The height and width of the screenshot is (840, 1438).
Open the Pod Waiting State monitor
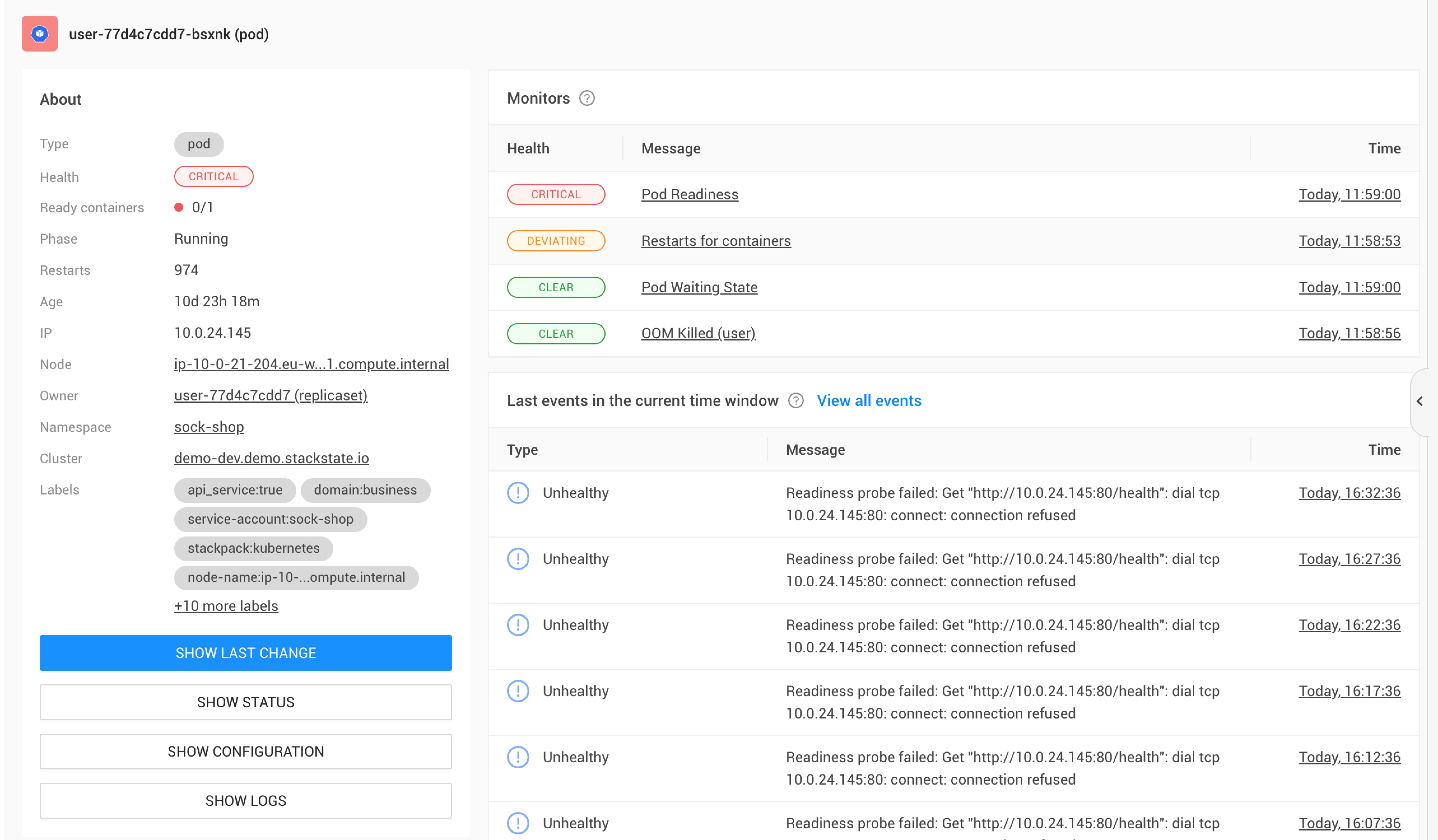pyautogui.click(x=699, y=287)
